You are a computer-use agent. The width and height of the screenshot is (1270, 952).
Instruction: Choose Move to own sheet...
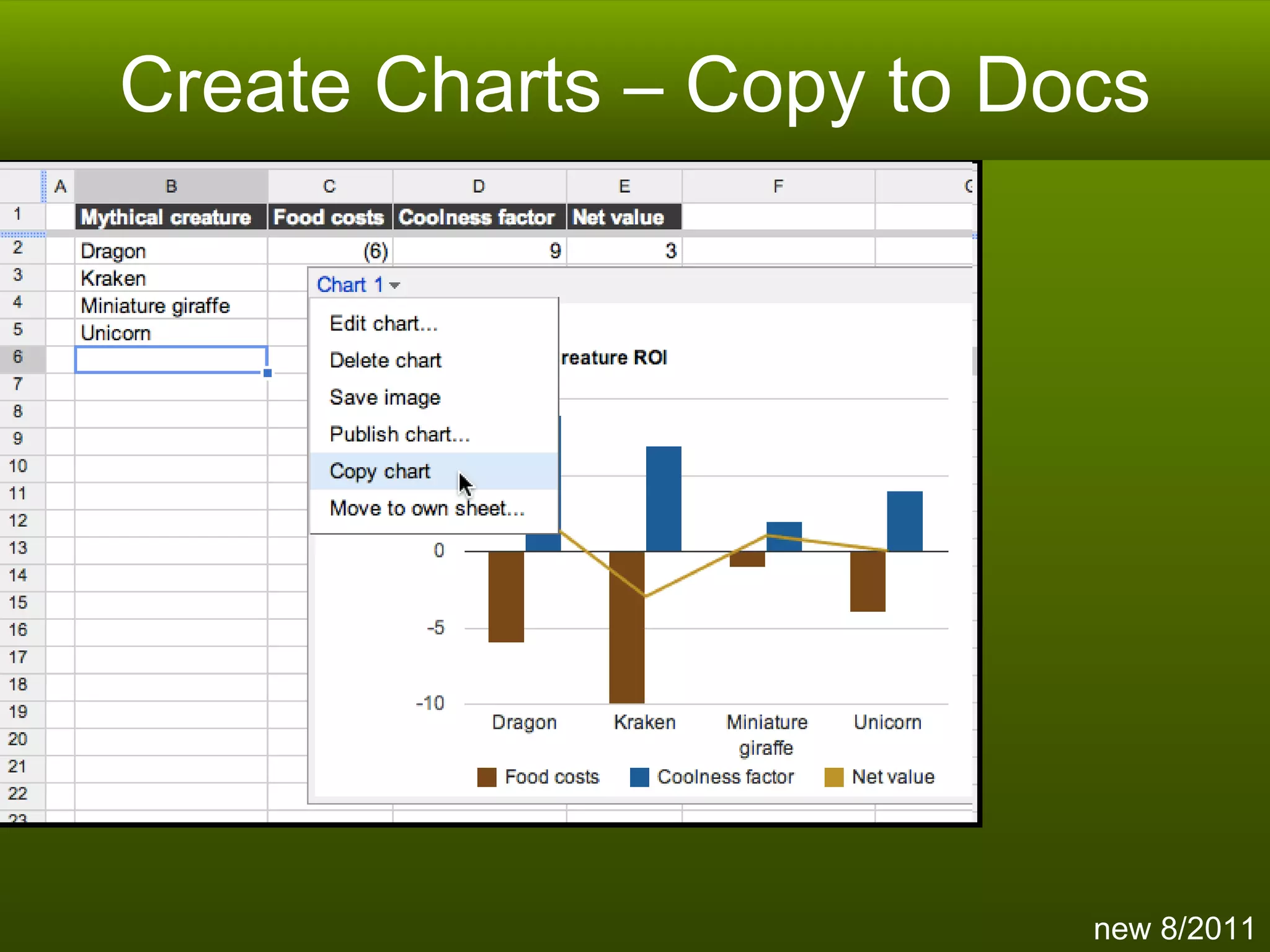coord(434,508)
